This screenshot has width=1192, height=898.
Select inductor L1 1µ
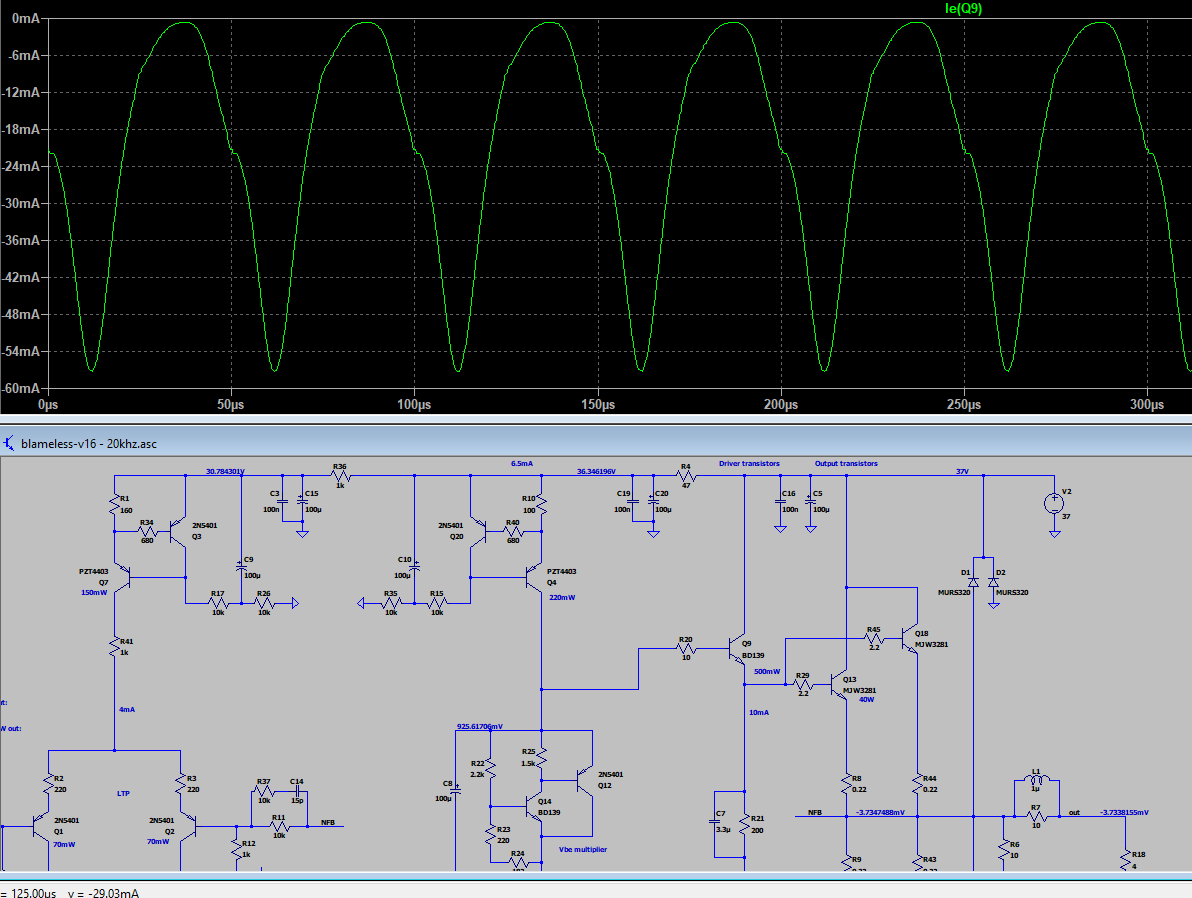[x=1037, y=779]
